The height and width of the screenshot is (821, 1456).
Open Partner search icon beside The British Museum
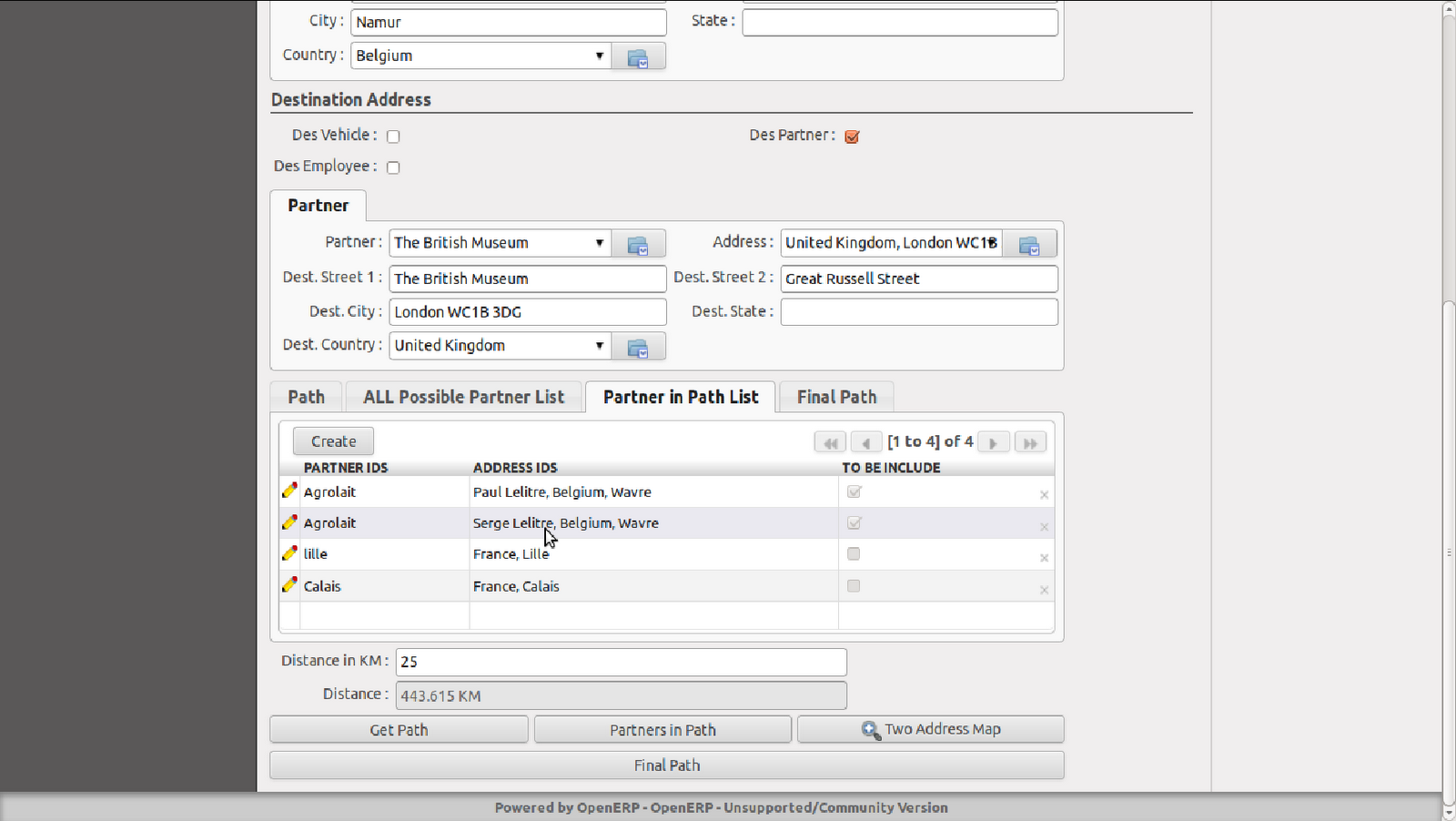[638, 244]
